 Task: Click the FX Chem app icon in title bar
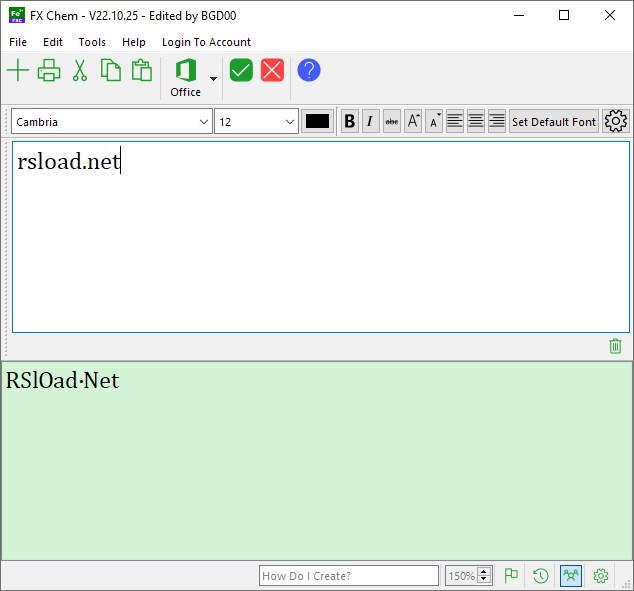coord(16,15)
